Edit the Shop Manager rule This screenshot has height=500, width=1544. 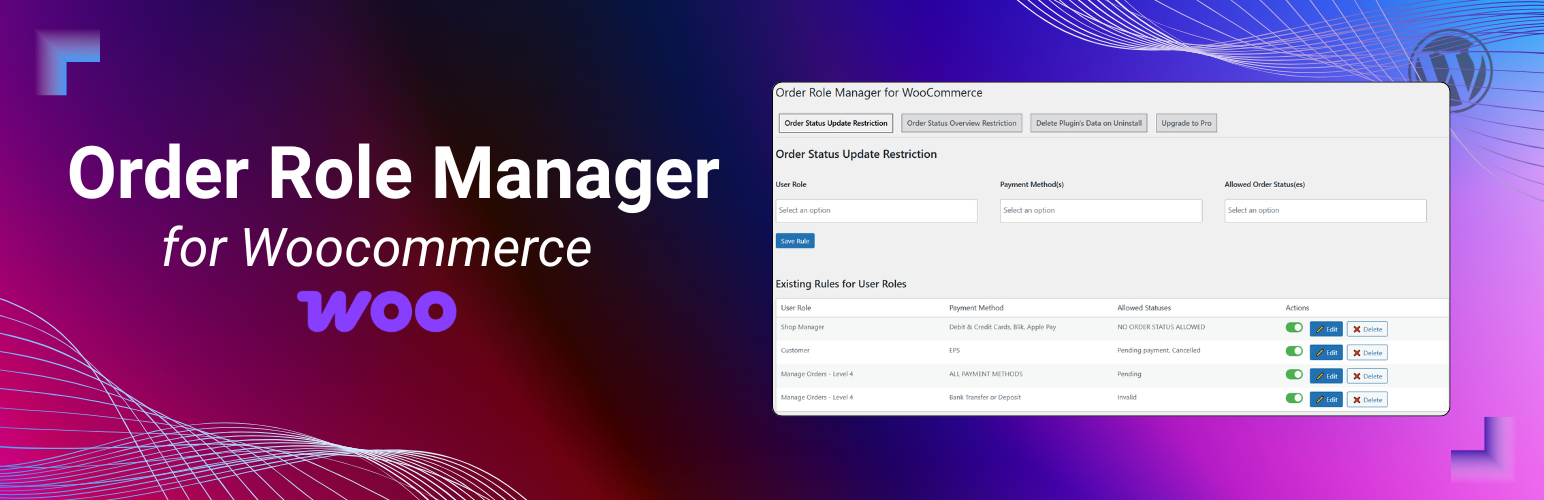click(1326, 328)
